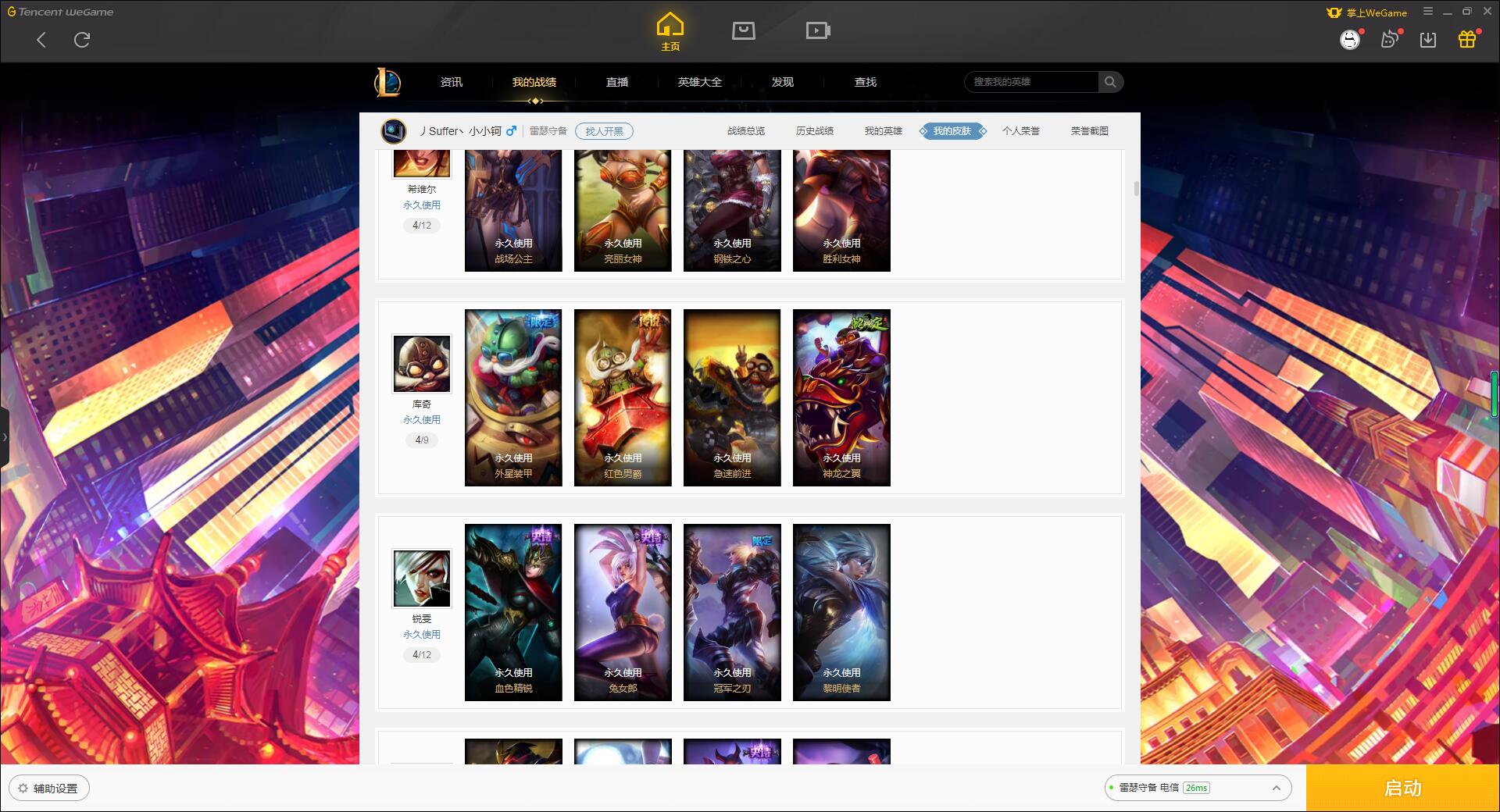Click the J Suffer丶小小轲 player name
This screenshot has height=812, width=1500.
coord(461,131)
